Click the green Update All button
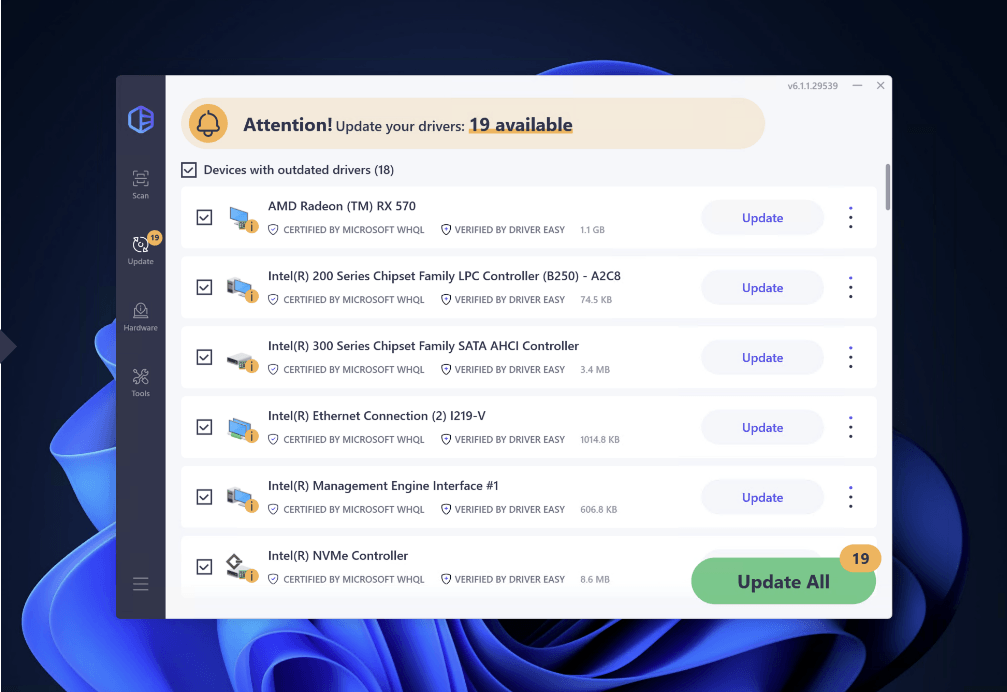This screenshot has height=692, width=1007. tap(783, 582)
